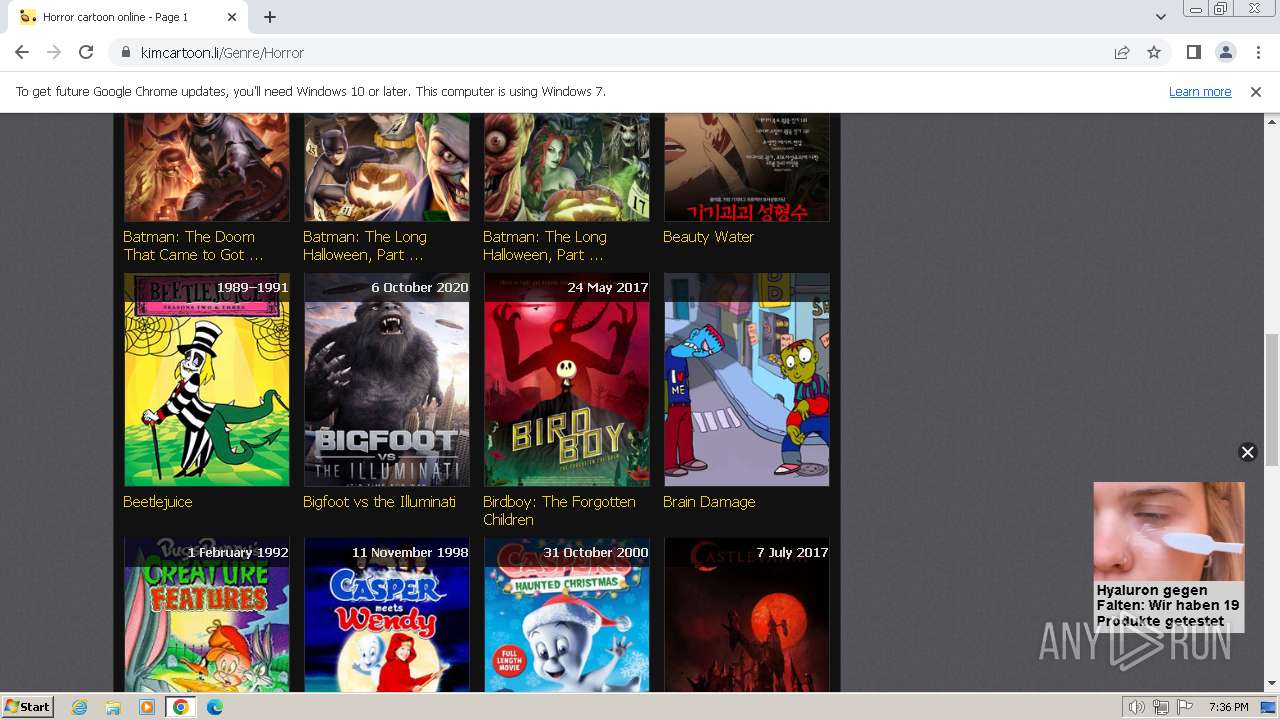The height and width of the screenshot is (720, 1280).
Task: Open the Windows Start menu
Action: tap(28, 707)
